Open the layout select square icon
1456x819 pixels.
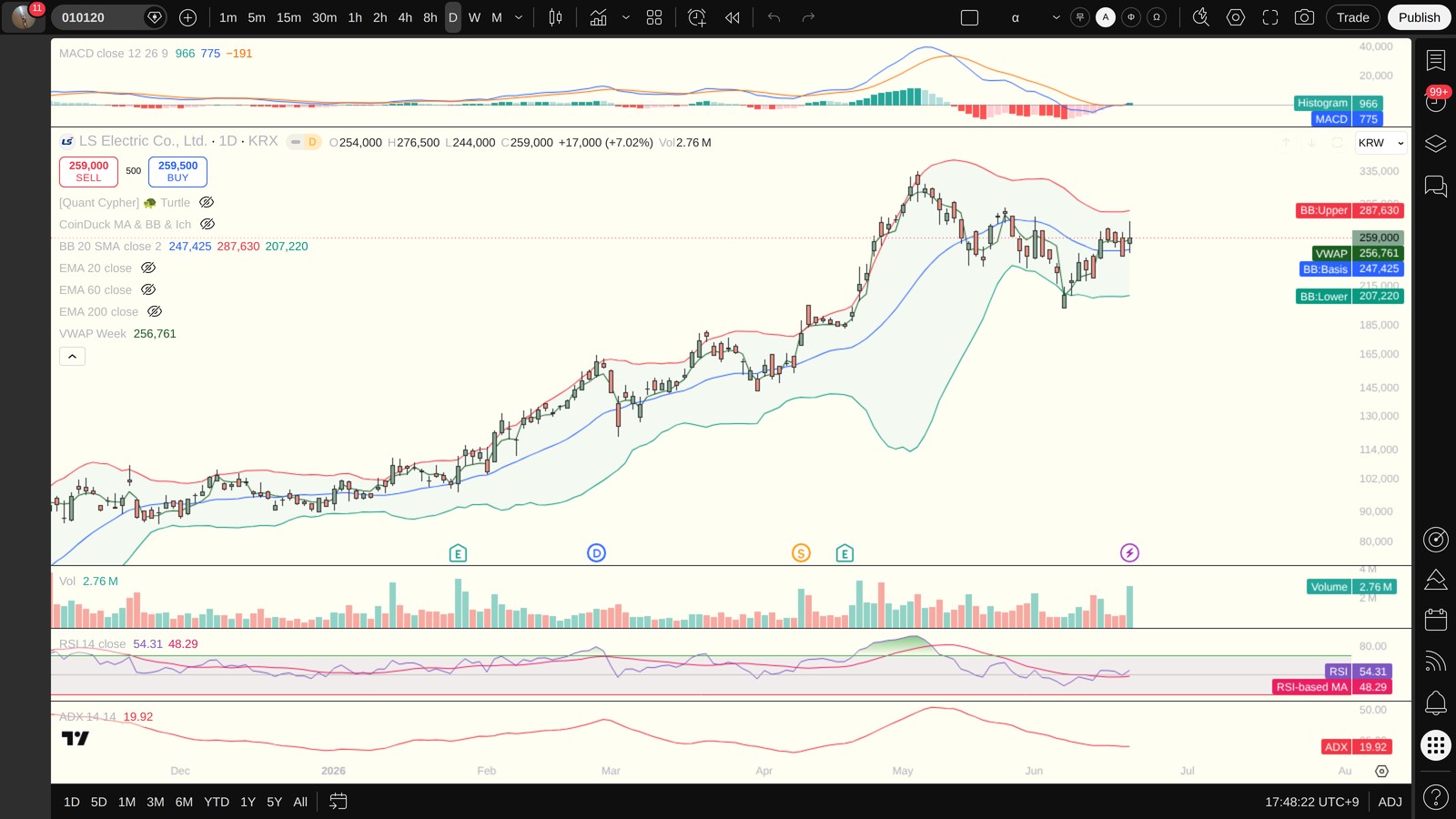[969, 17]
